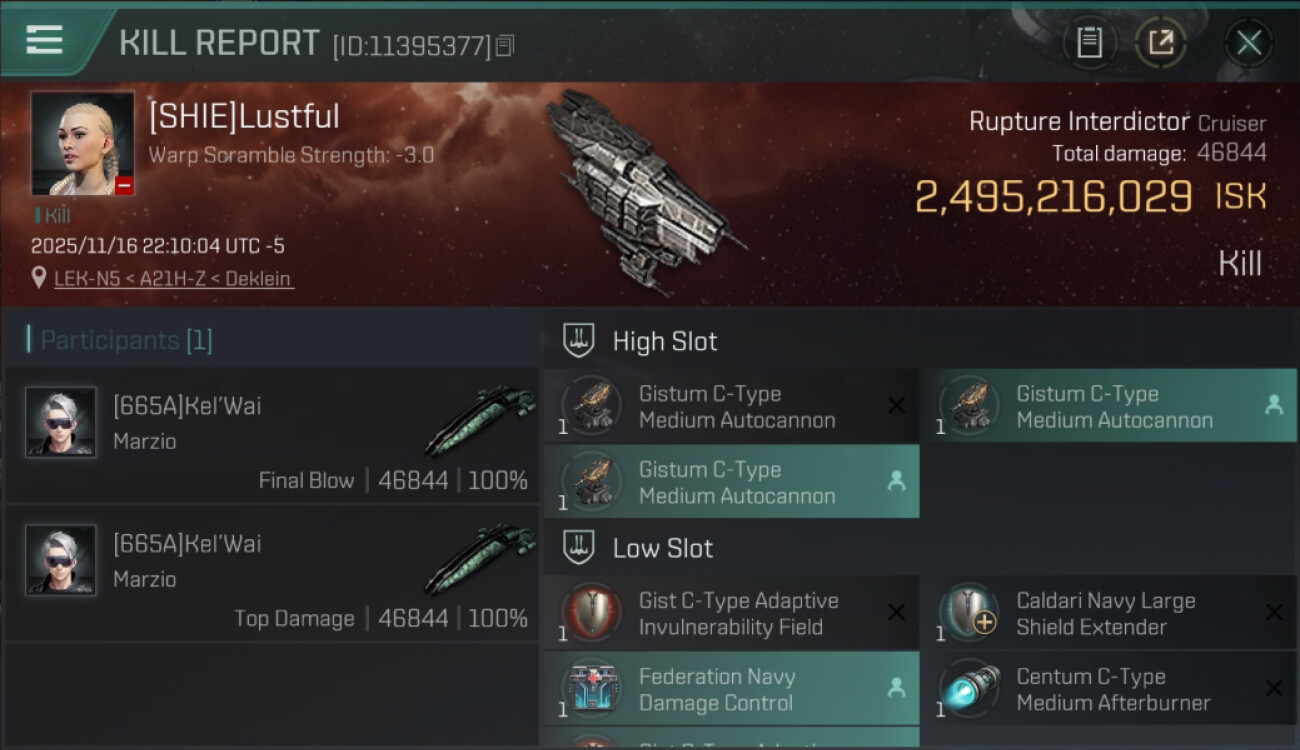Image resolution: width=1300 pixels, height=750 pixels.
Task: Click the clipboard report icon
Action: pos(1089,43)
